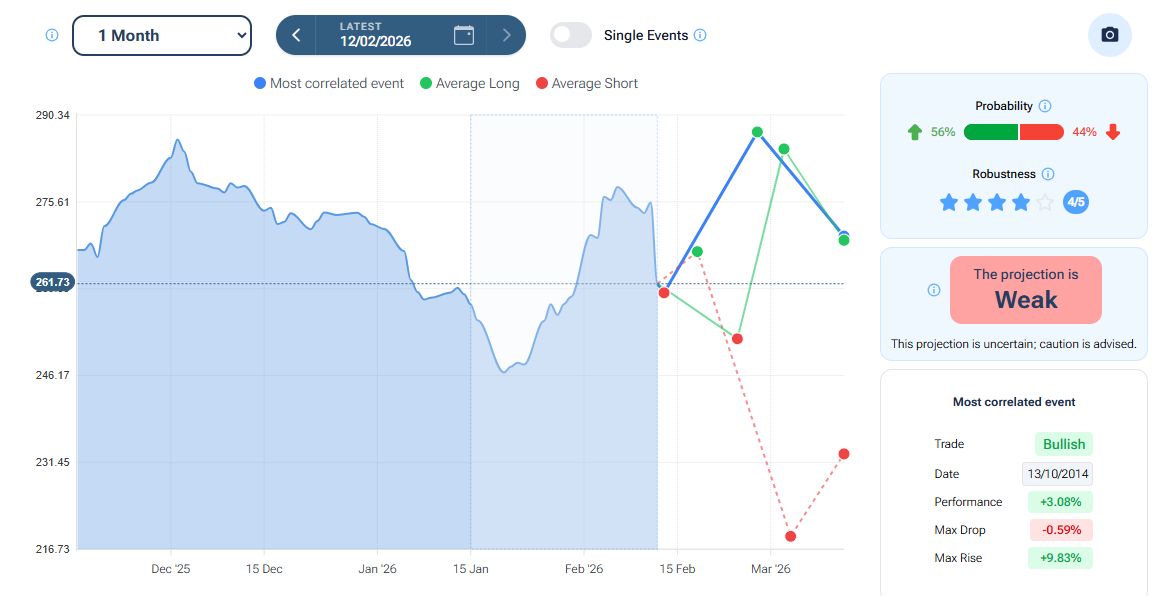This screenshot has width=1155, height=596.
Task: Open the Probability info icon
Action: 1045,106
